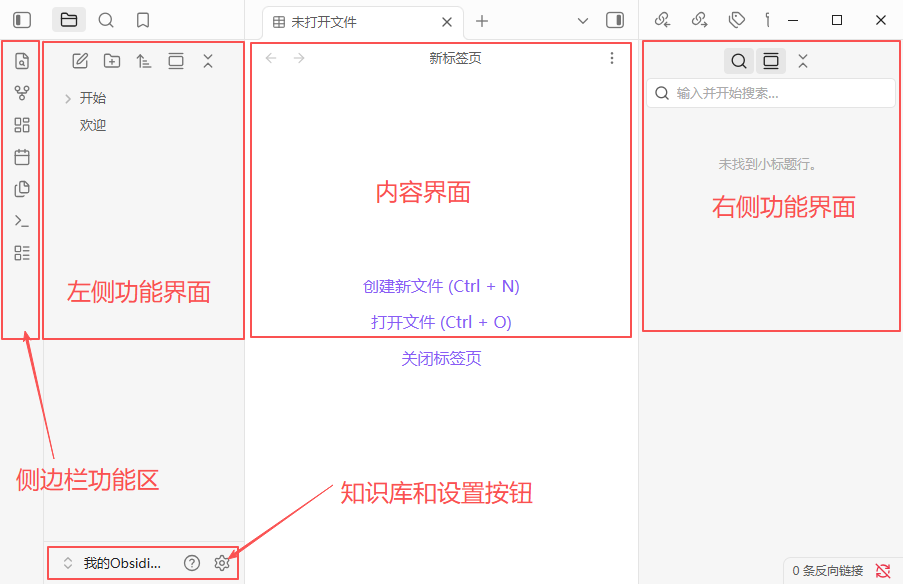Click the 关闭标签页 link
The width and height of the screenshot is (903, 584).
point(441,359)
